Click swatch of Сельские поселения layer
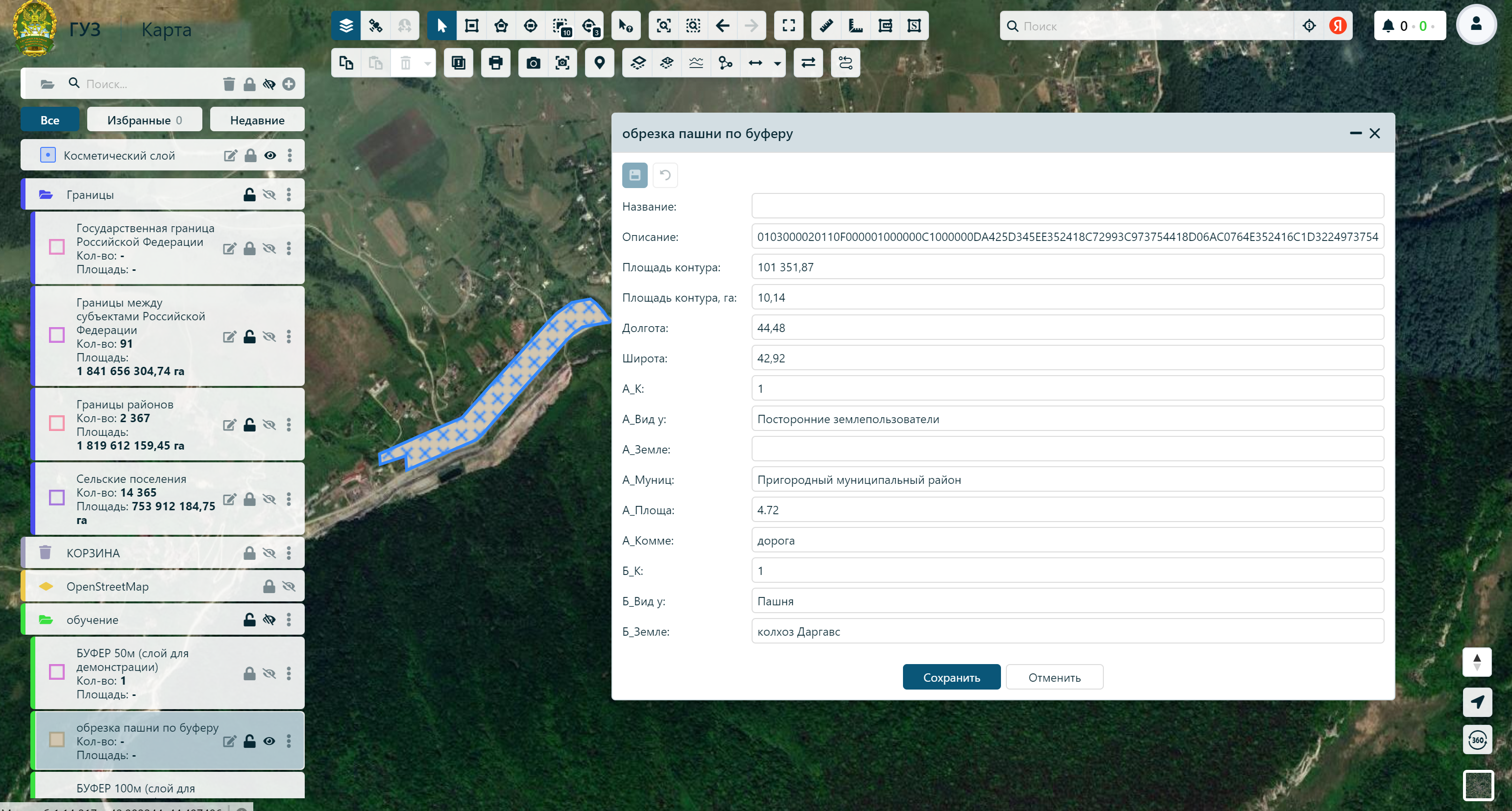1512x811 pixels. (57, 498)
